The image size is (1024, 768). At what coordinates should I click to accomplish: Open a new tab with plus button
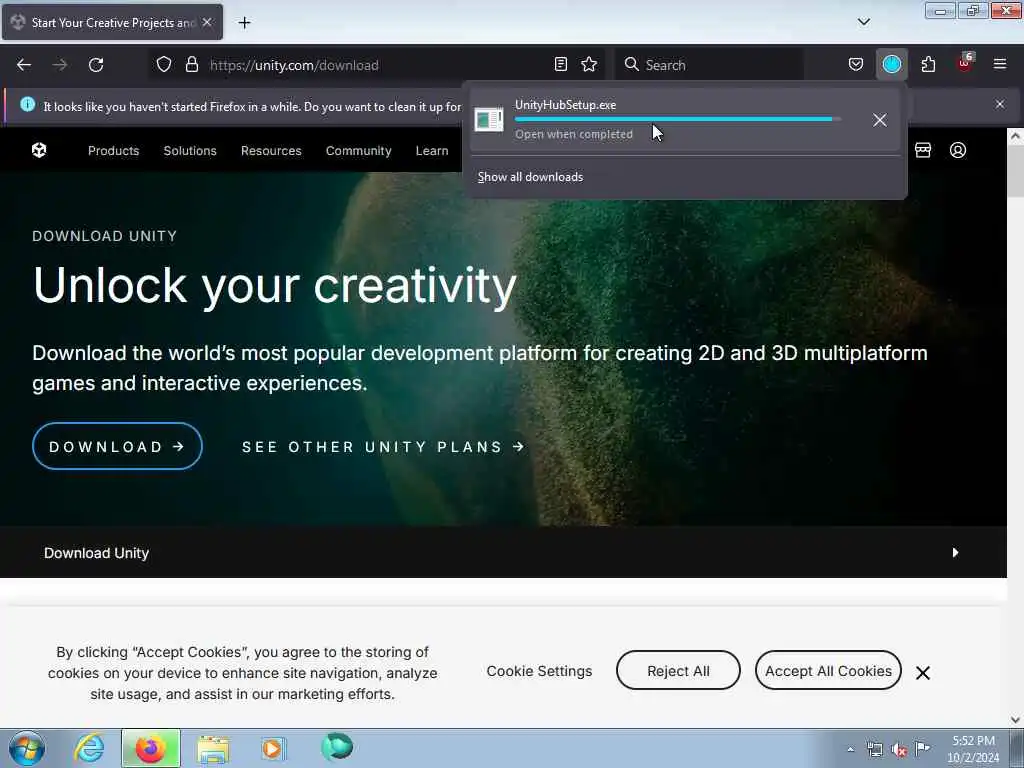coord(244,23)
